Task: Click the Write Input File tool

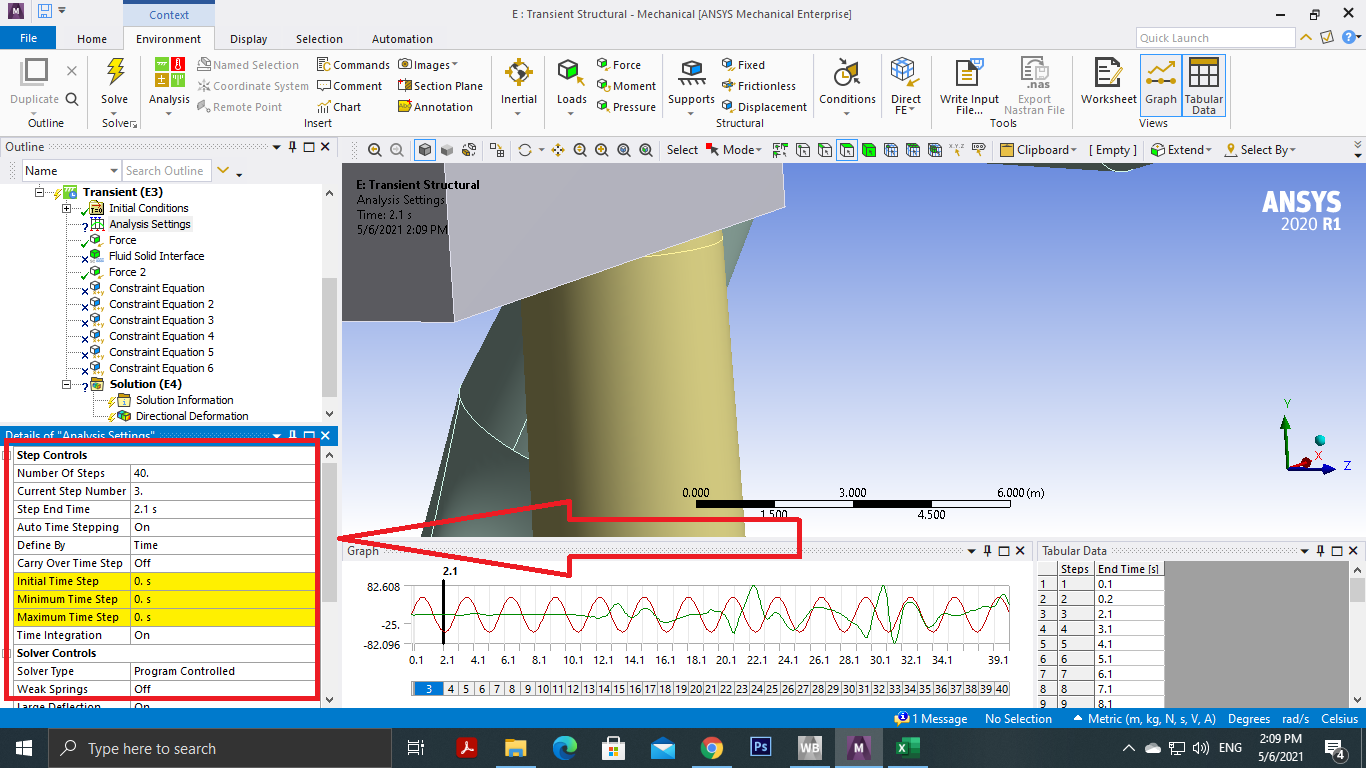Action: (x=969, y=86)
